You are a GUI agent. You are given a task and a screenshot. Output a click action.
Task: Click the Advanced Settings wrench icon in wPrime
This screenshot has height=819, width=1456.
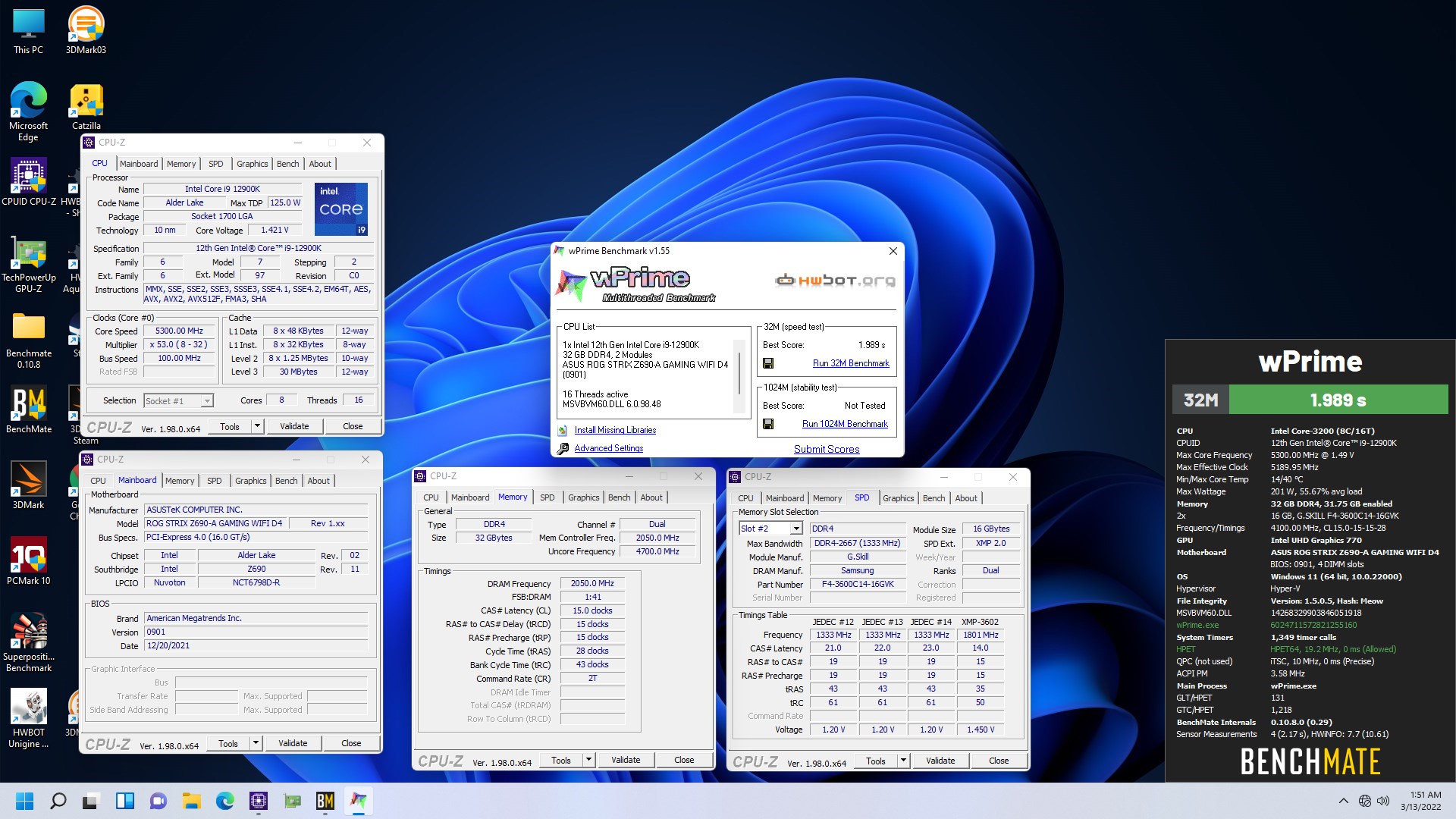(x=563, y=449)
